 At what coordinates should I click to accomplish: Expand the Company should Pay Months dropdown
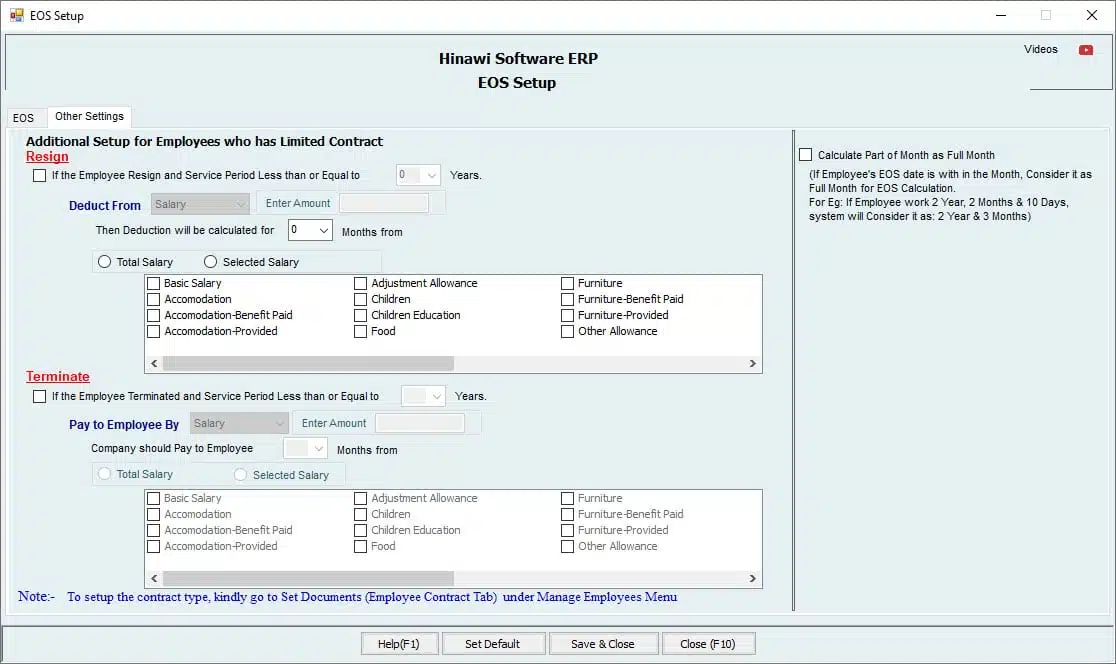pos(305,448)
